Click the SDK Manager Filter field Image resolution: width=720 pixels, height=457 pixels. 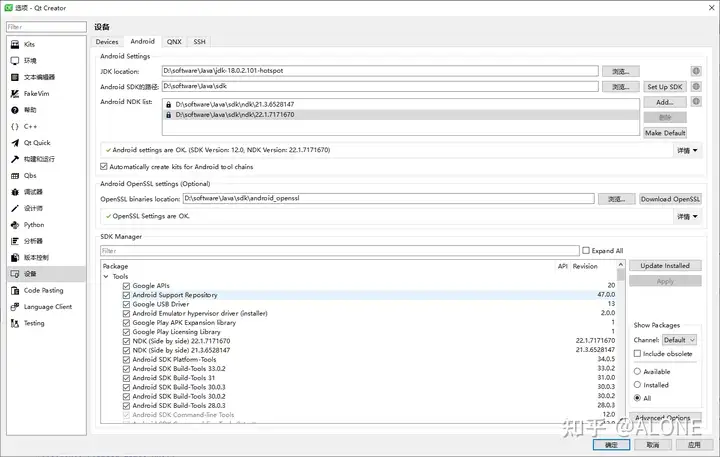tap(340, 251)
